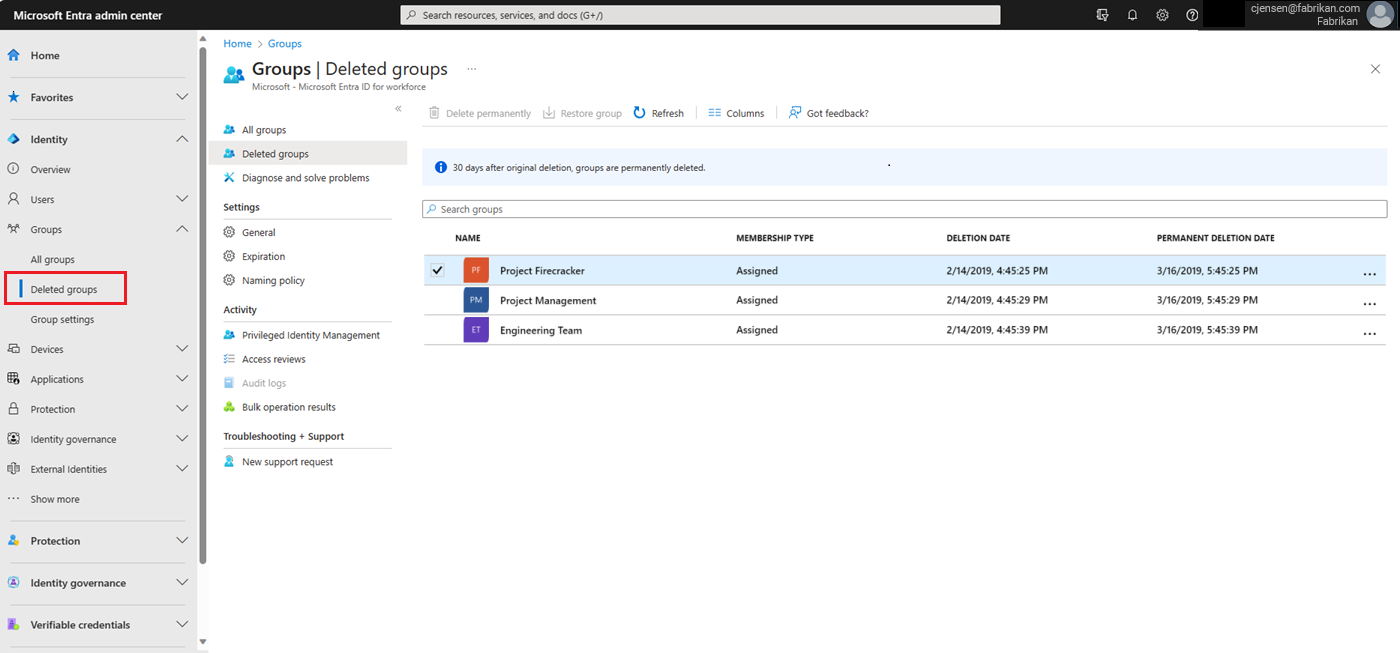Viewport: 1400px width, 653px height.
Task: Click the Identity diamond icon
Action: coord(14,140)
